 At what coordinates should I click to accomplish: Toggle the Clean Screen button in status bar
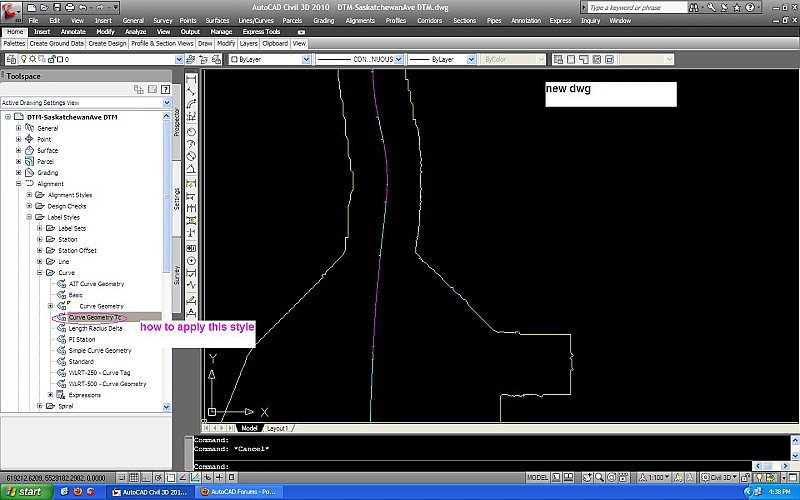[792, 478]
